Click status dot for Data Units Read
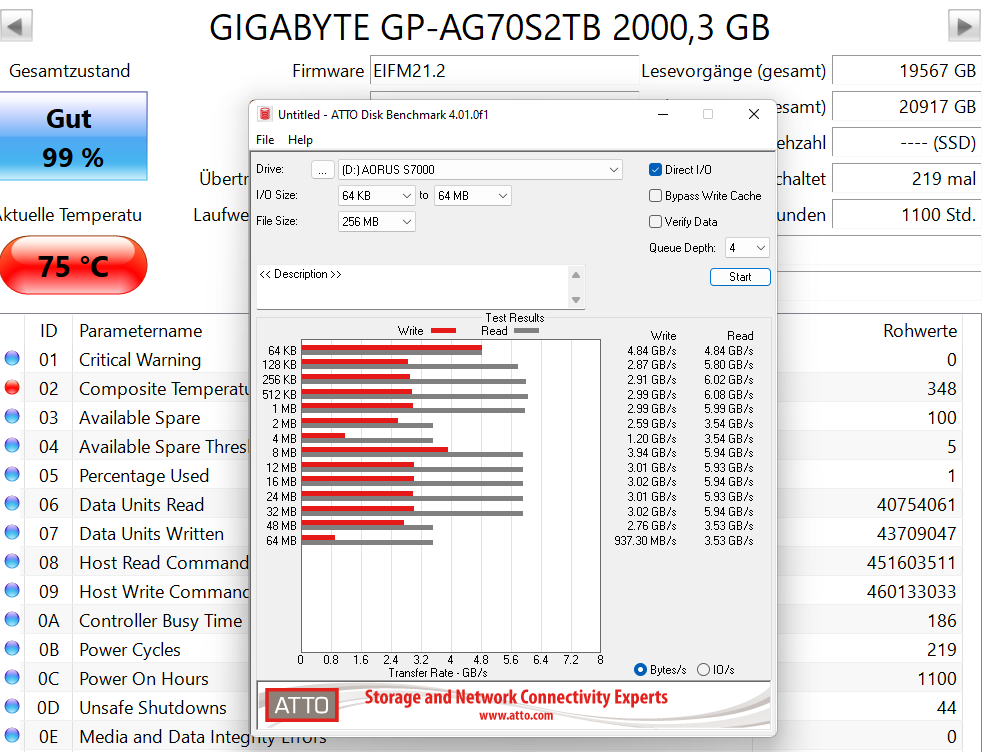 (12, 503)
